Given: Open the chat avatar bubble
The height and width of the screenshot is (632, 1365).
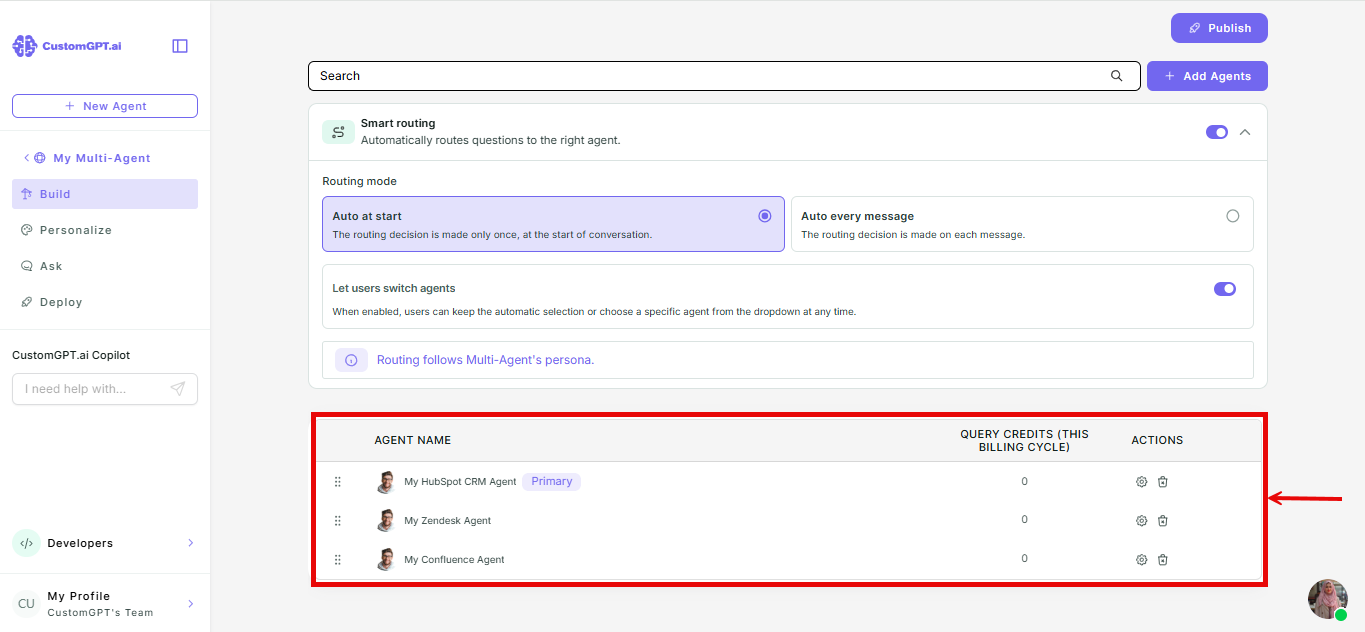Looking at the screenshot, I should tap(1328, 599).
